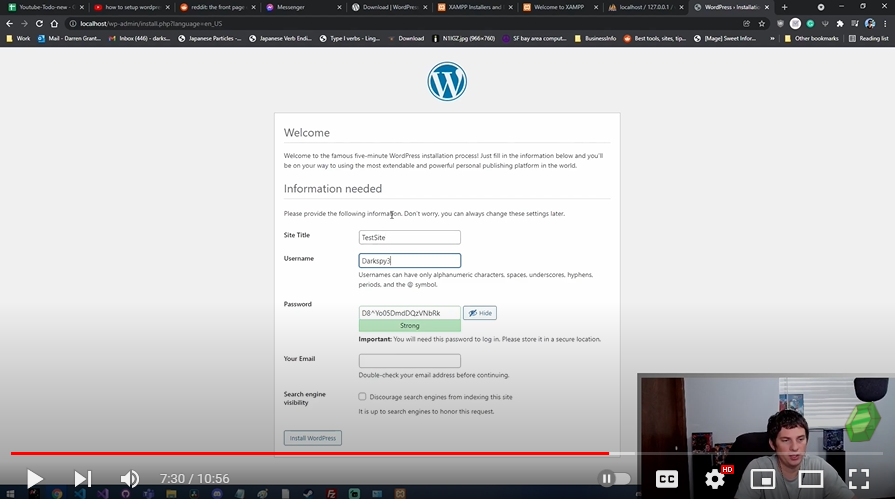The width and height of the screenshot is (895, 499).
Task: Open the browser home page
Action: [54, 23]
